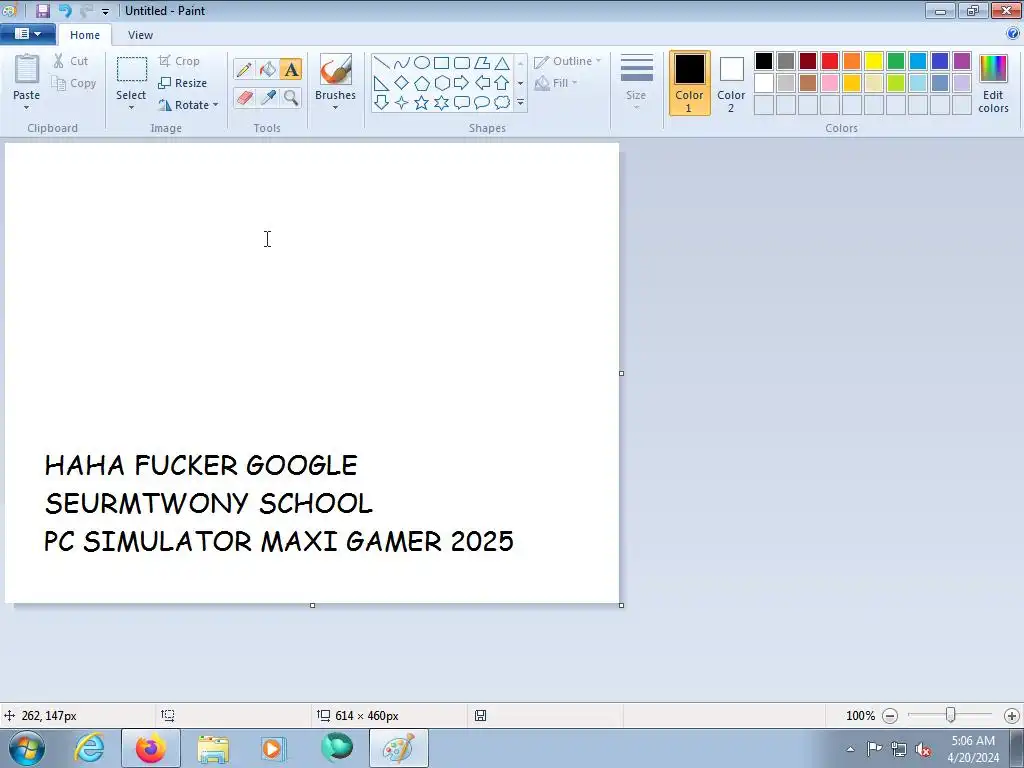Open the Rotate dropdown menu
Image resolution: width=1024 pixels, height=768 pixels.
click(x=215, y=104)
